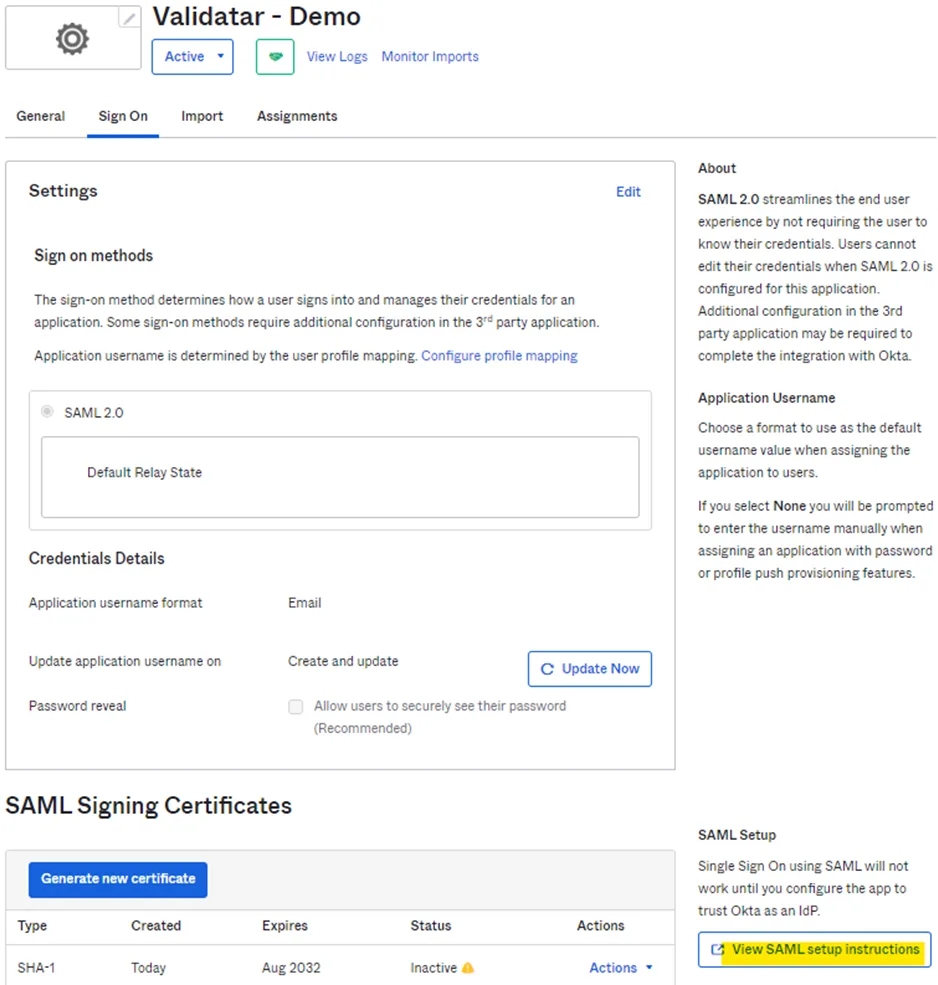Viewport: 938px width, 985px height.
Task: Click the Email username format value
Action: (x=305, y=603)
